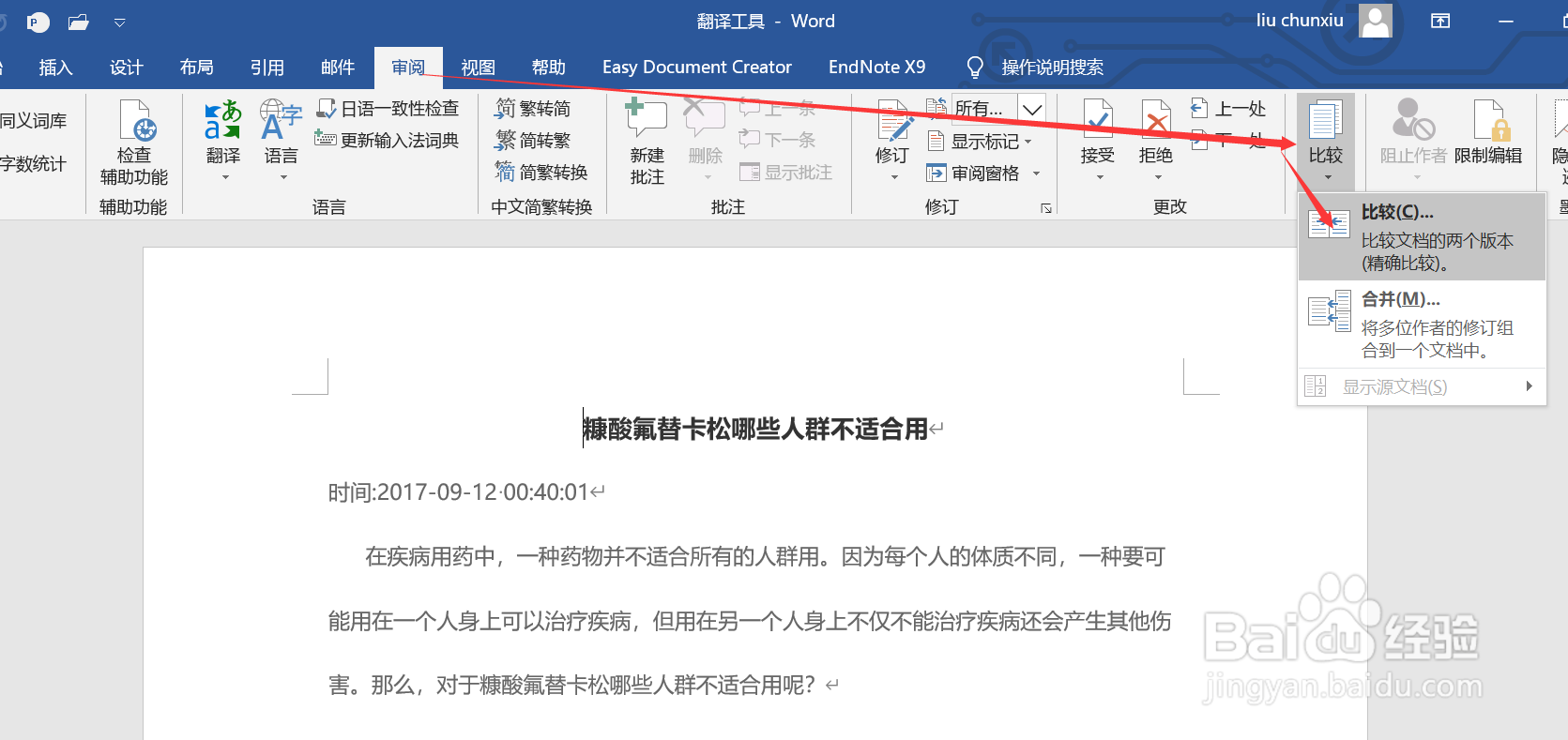Run Japanese consistency check
This screenshot has height=740, width=1568.
388,109
